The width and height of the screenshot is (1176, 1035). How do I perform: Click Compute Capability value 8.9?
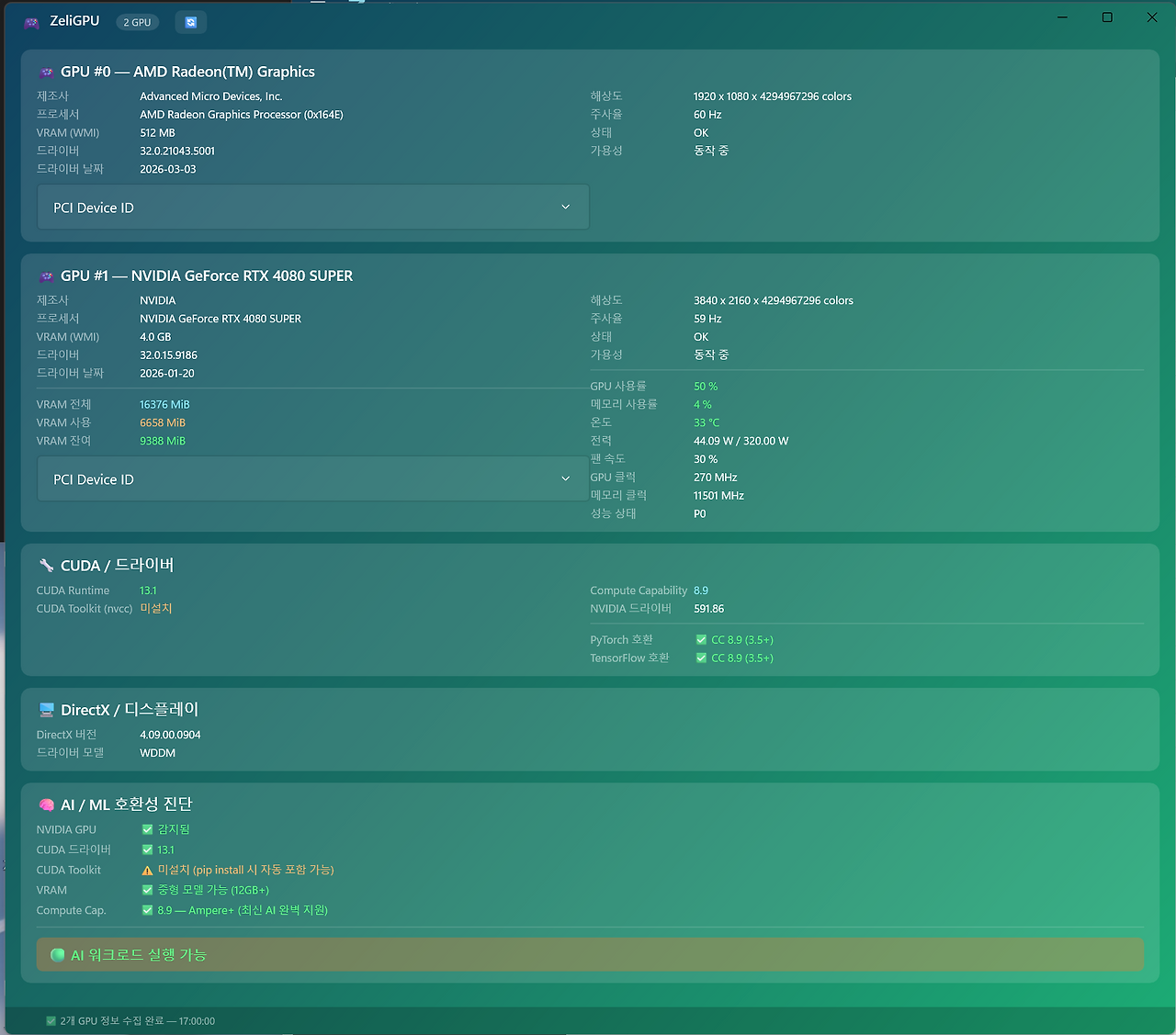(x=701, y=591)
